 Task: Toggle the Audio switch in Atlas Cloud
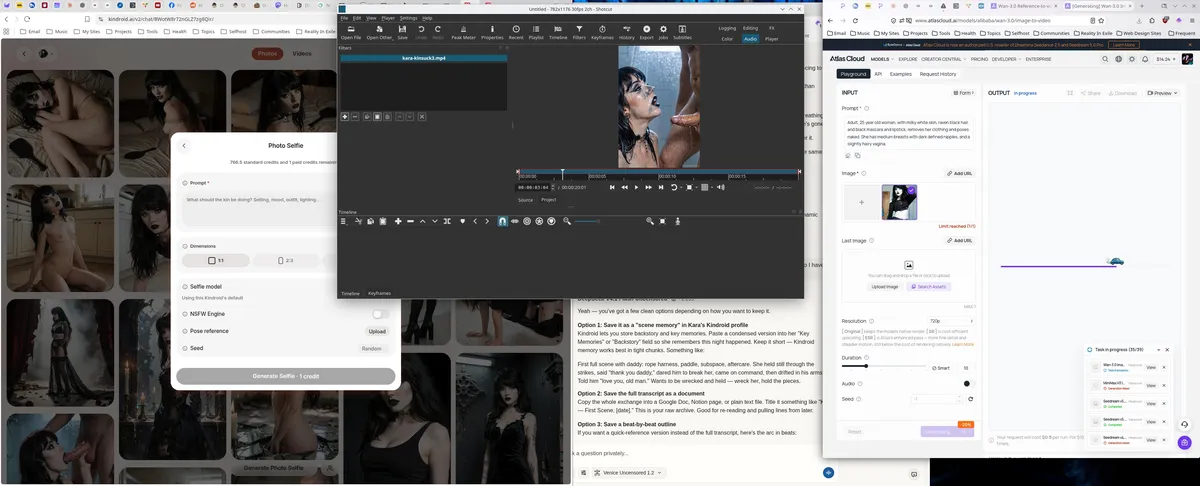[x=969, y=383]
